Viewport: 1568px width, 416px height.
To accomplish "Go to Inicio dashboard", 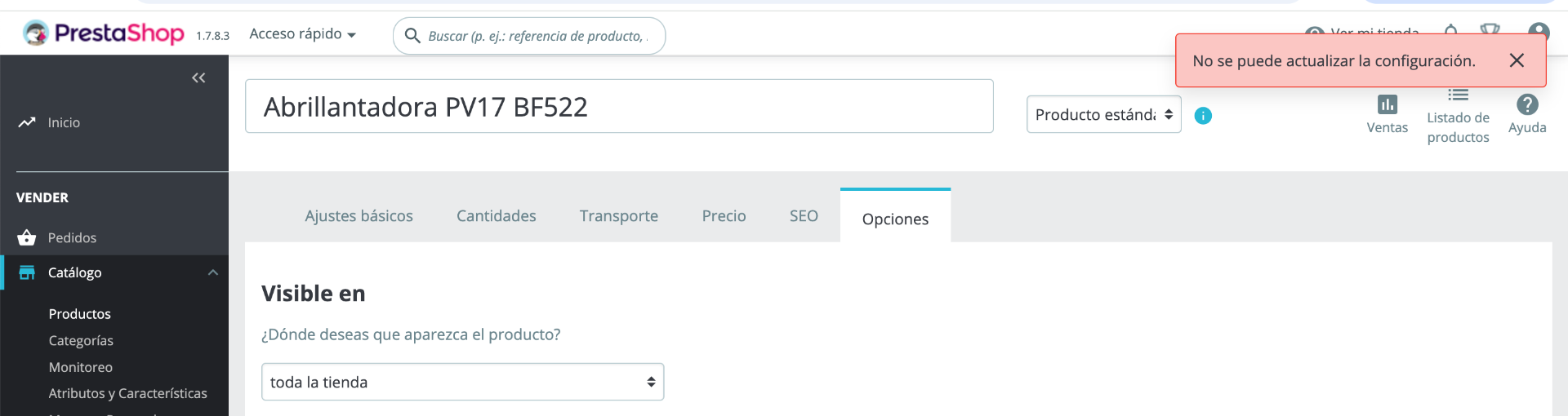I will click(x=64, y=122).
